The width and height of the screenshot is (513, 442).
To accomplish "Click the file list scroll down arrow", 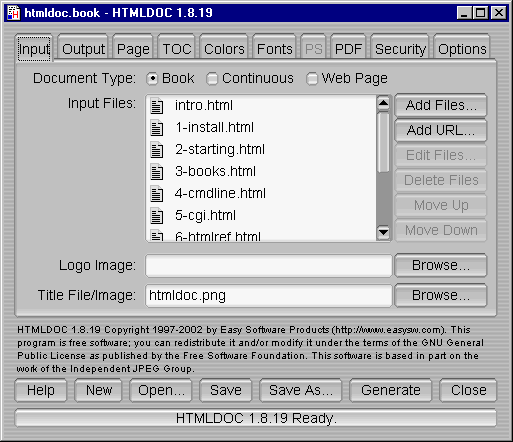I will tap(383, 232).
